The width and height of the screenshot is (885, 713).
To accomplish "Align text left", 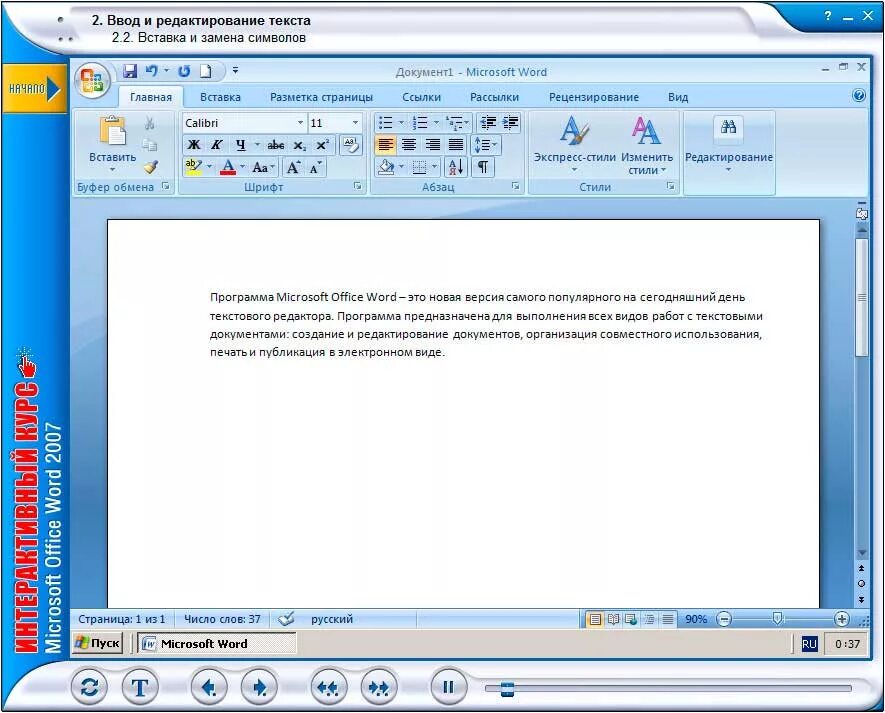I will [385, 145].
